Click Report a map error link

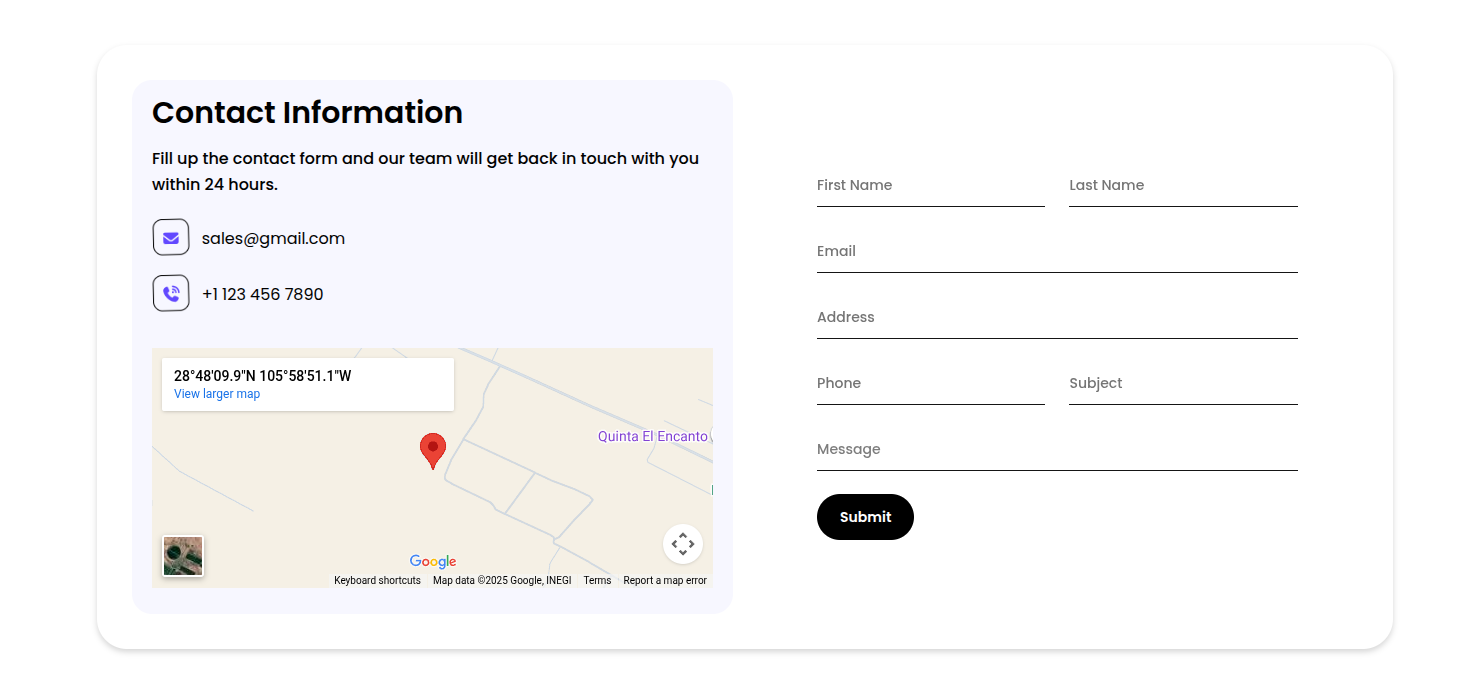(665, 581)
